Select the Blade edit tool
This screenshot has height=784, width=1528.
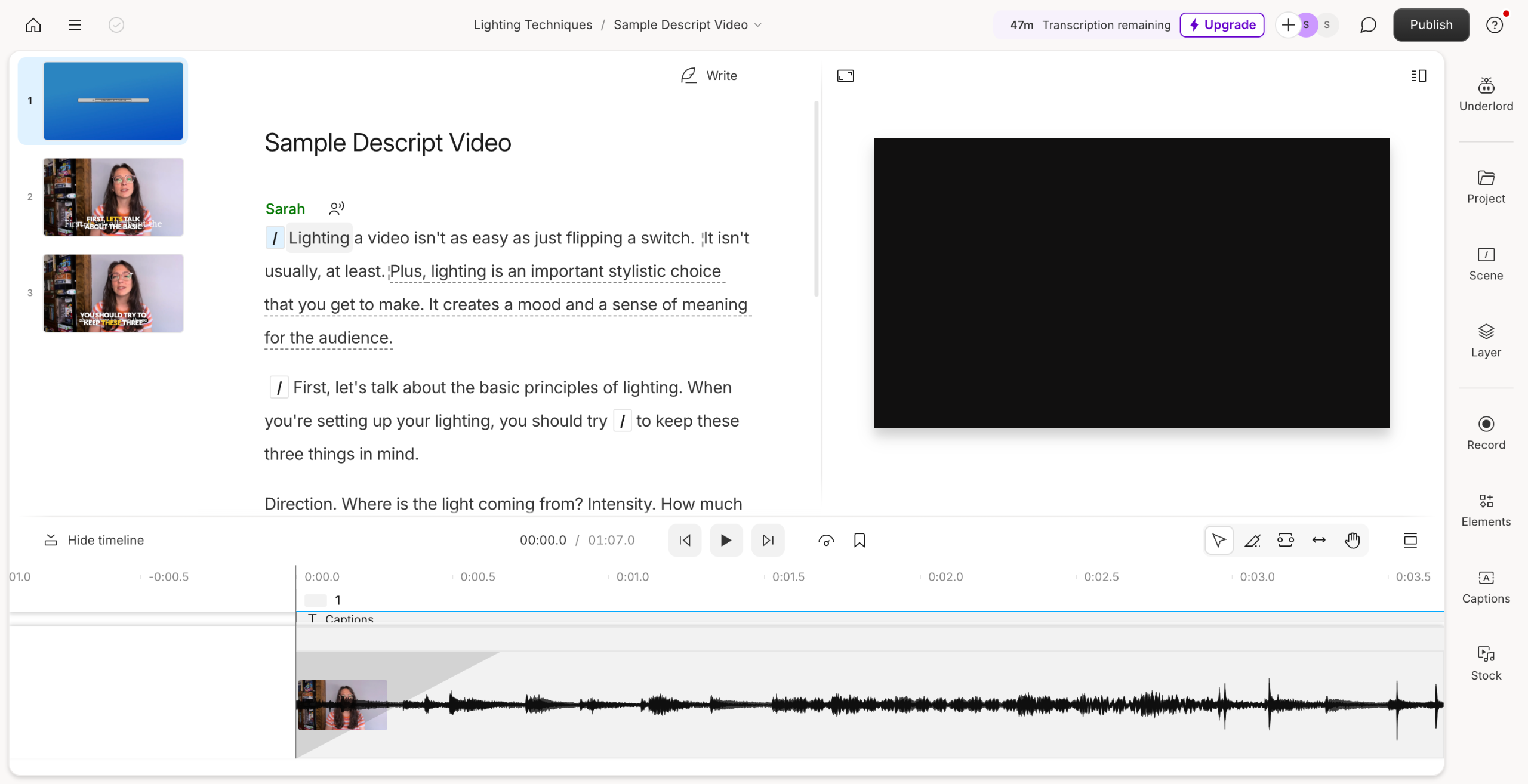(1252, 540)
